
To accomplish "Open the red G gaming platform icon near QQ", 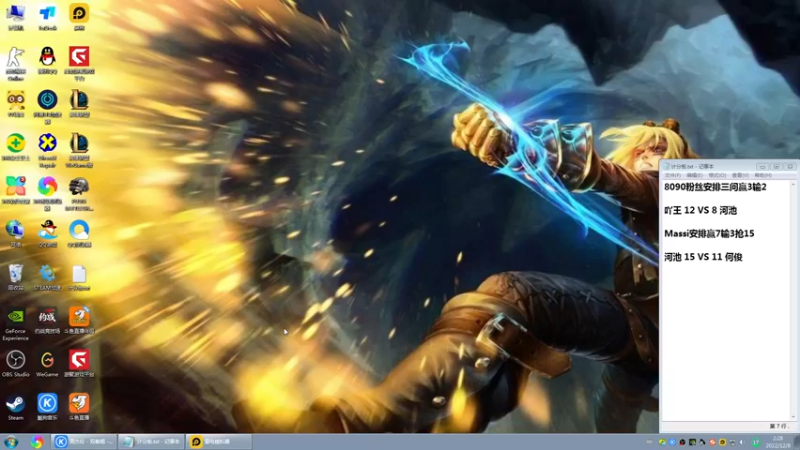I will pyautogui.click(x=79, y=64).
